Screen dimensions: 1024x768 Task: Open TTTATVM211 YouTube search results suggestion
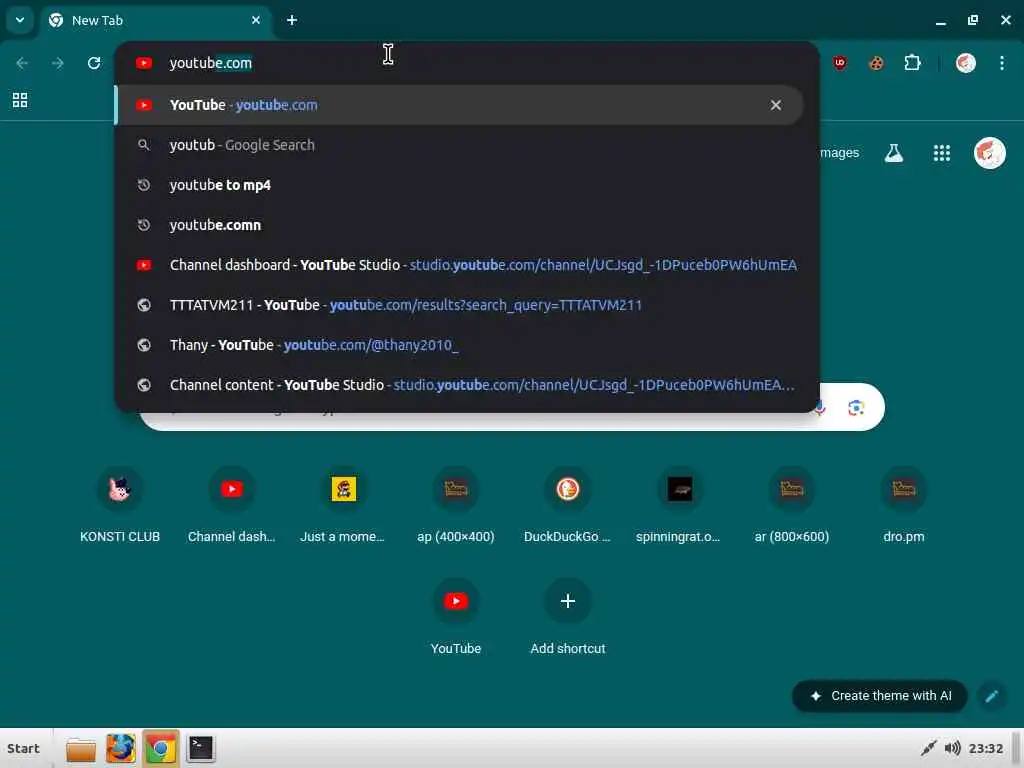[466, 305]
